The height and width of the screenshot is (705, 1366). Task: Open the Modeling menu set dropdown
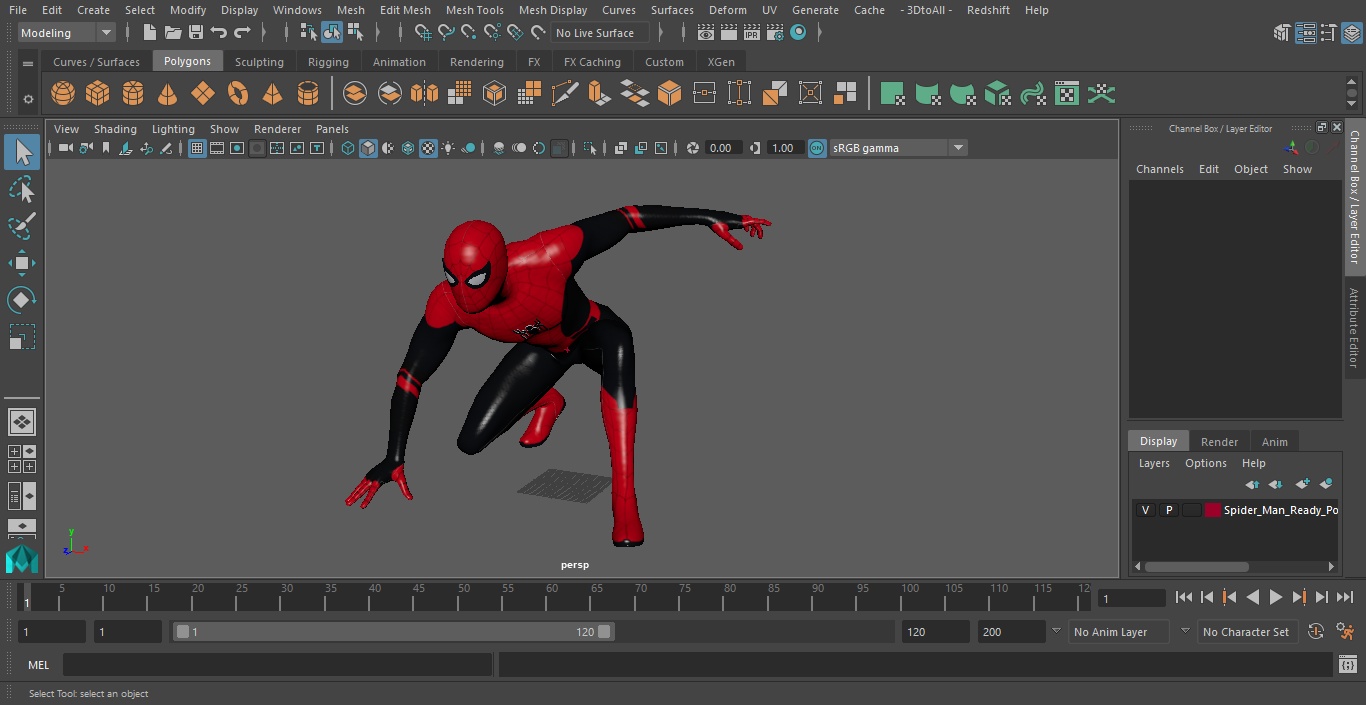67,33
